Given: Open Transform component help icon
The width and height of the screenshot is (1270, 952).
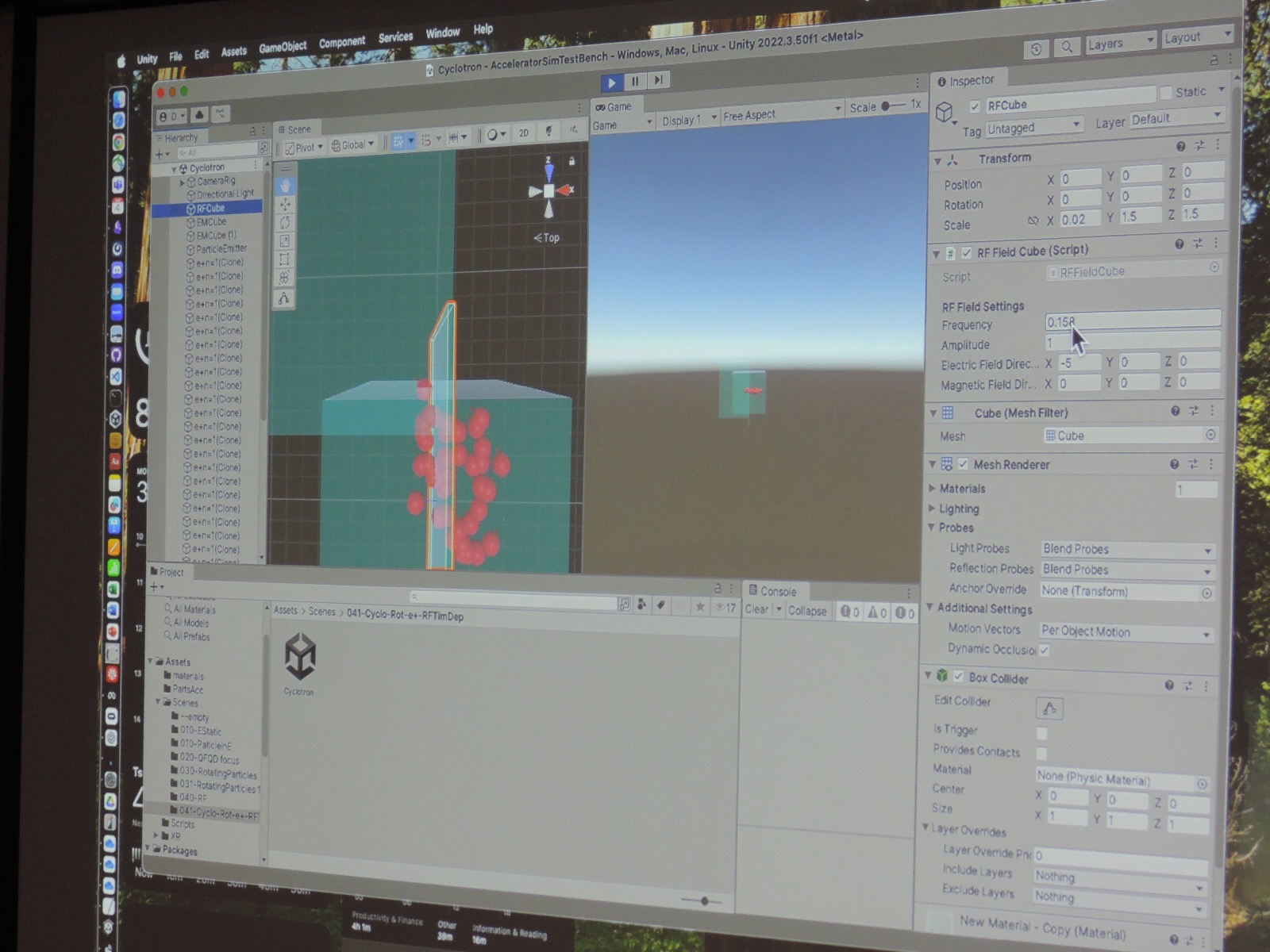Looking at the screenshot, I should (x=1180, y=147).
